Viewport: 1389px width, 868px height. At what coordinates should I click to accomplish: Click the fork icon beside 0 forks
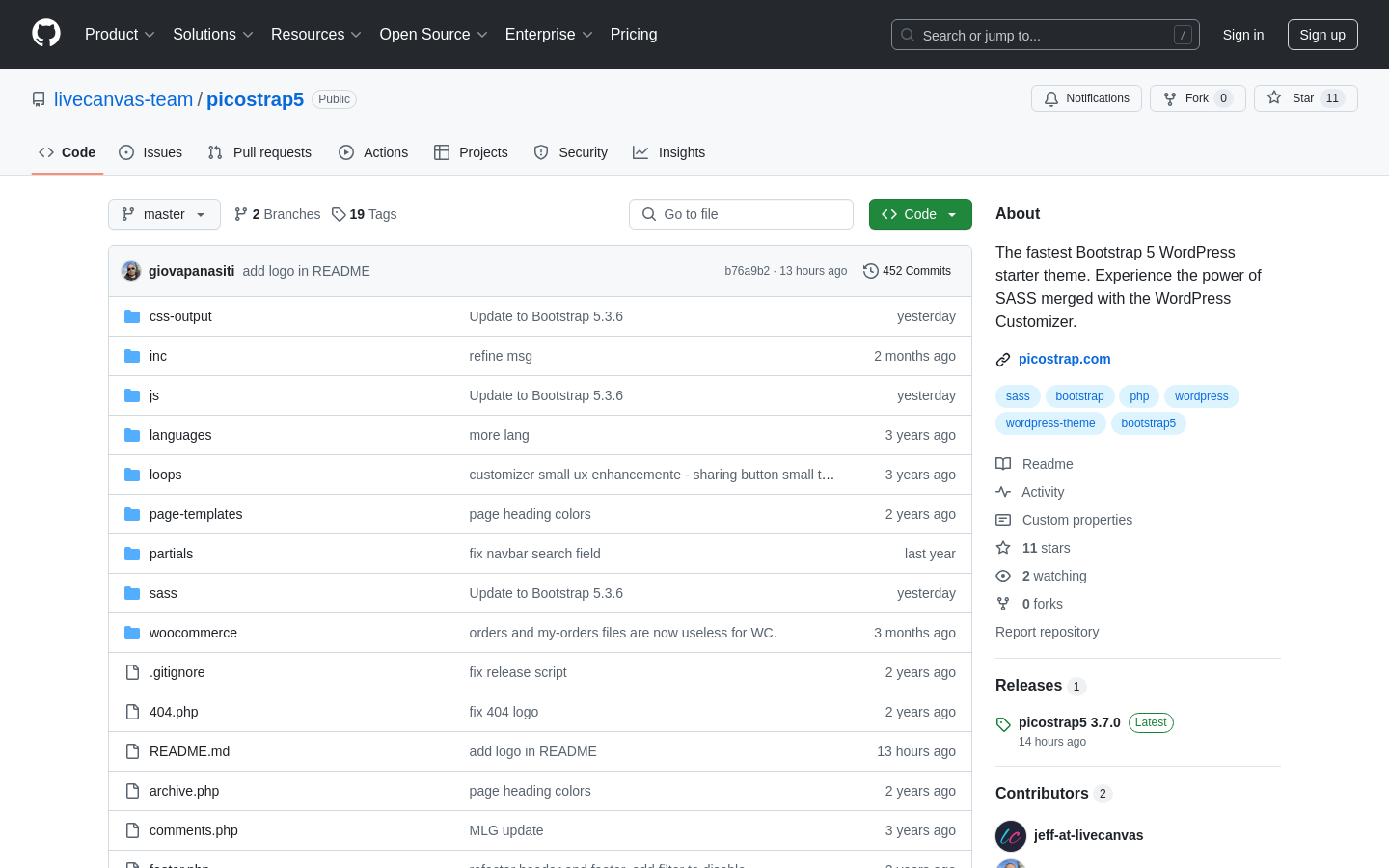pos(1003,604)
